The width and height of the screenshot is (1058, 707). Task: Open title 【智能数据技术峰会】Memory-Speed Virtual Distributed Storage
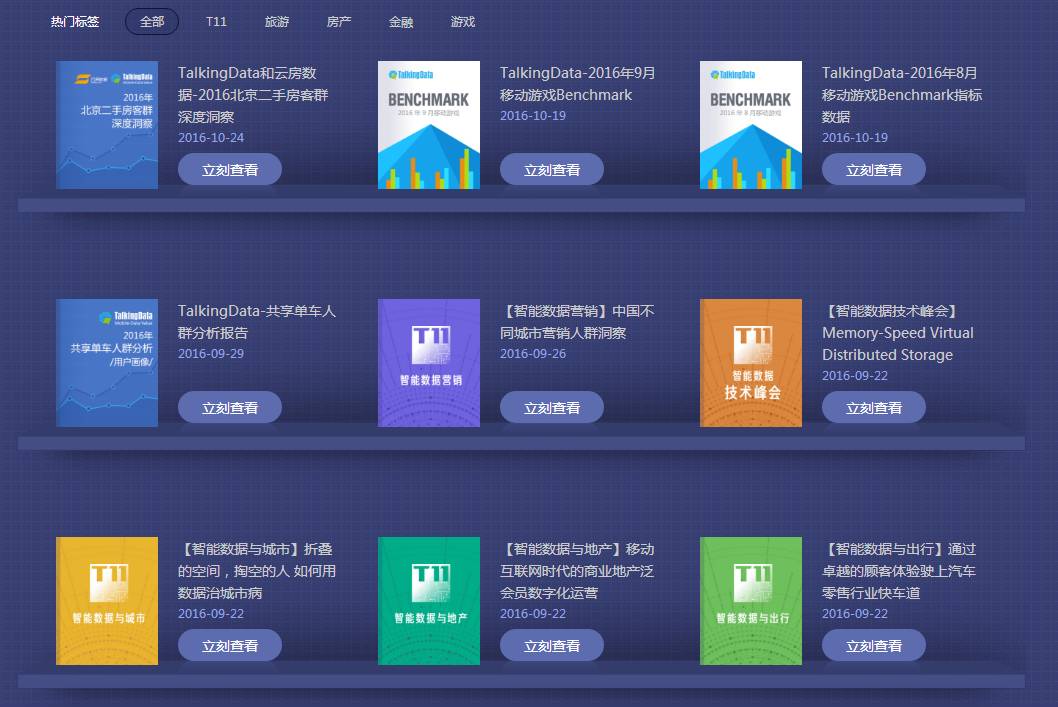pos(897,333)
